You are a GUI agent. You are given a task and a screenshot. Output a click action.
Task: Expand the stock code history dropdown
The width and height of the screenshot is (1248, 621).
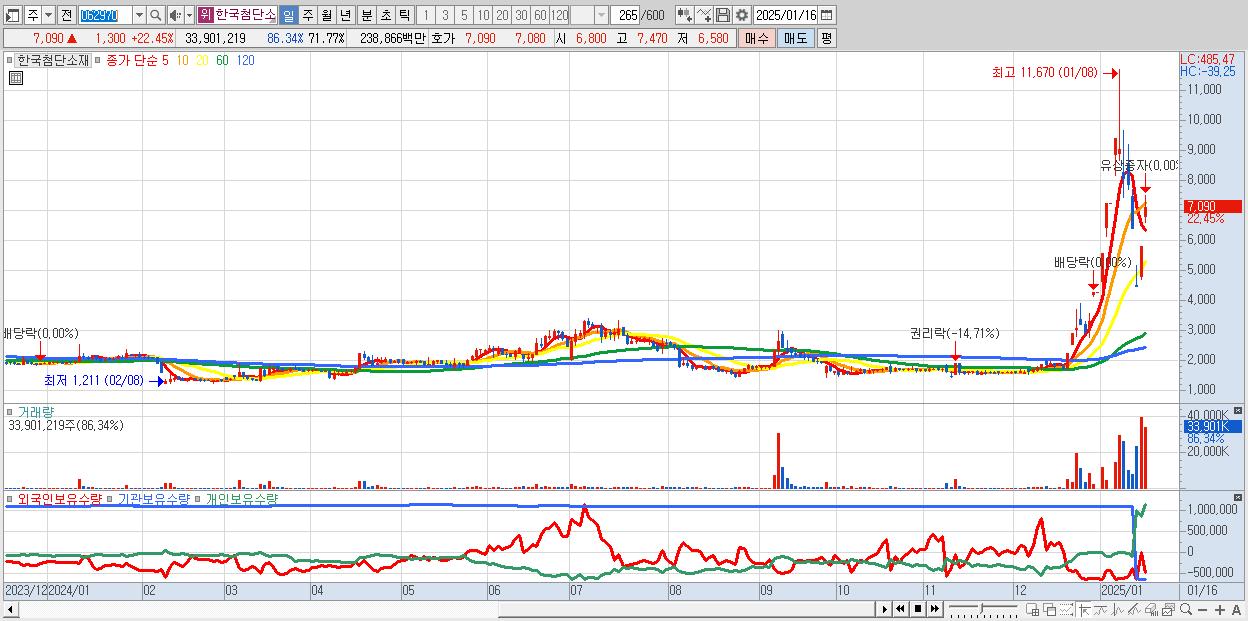[x=139, y=15]
